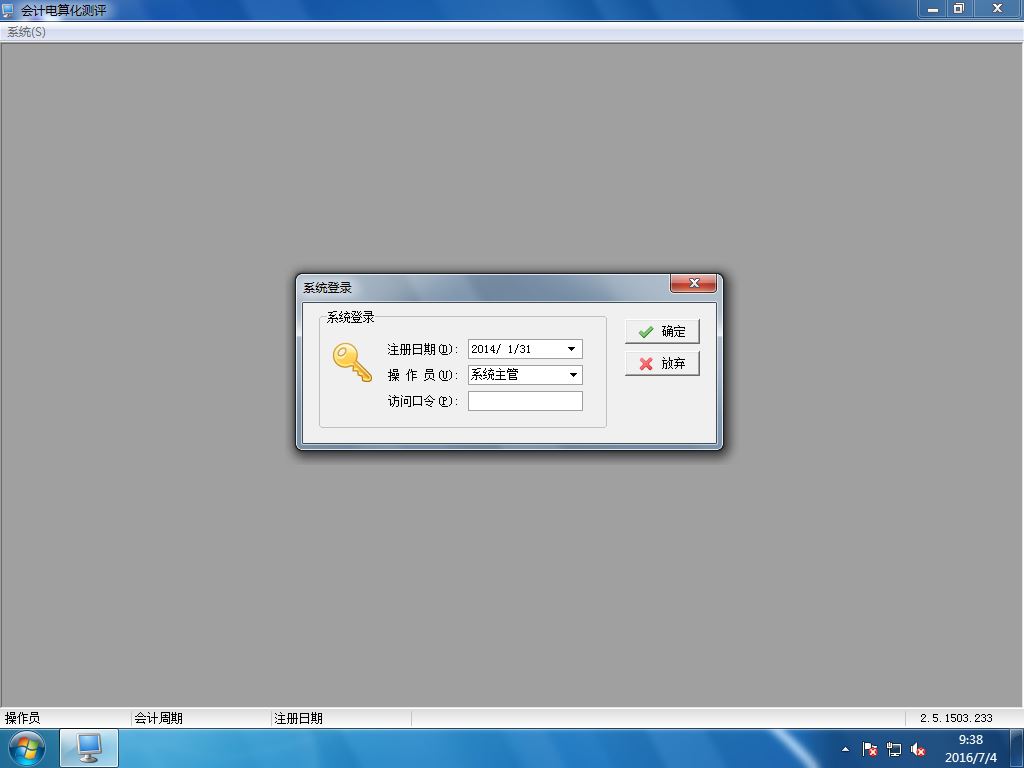Open the Windows Start menu
The height and width of the screenshot is (768, 1024).
[27, 748]
